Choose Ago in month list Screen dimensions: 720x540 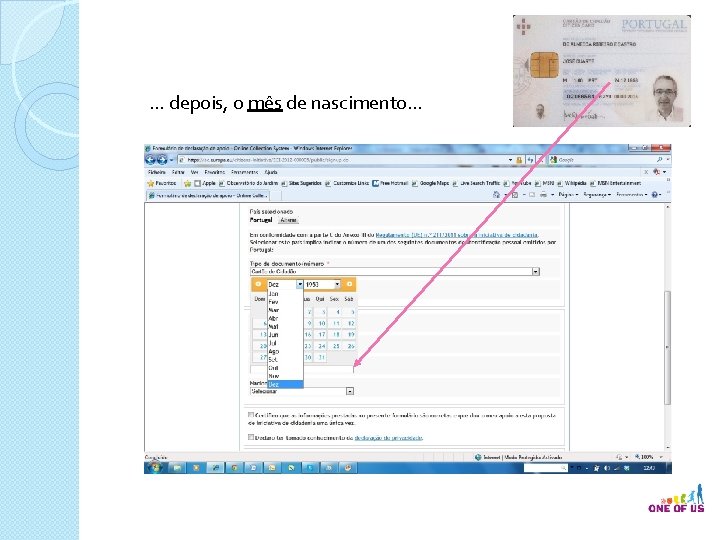285,351
